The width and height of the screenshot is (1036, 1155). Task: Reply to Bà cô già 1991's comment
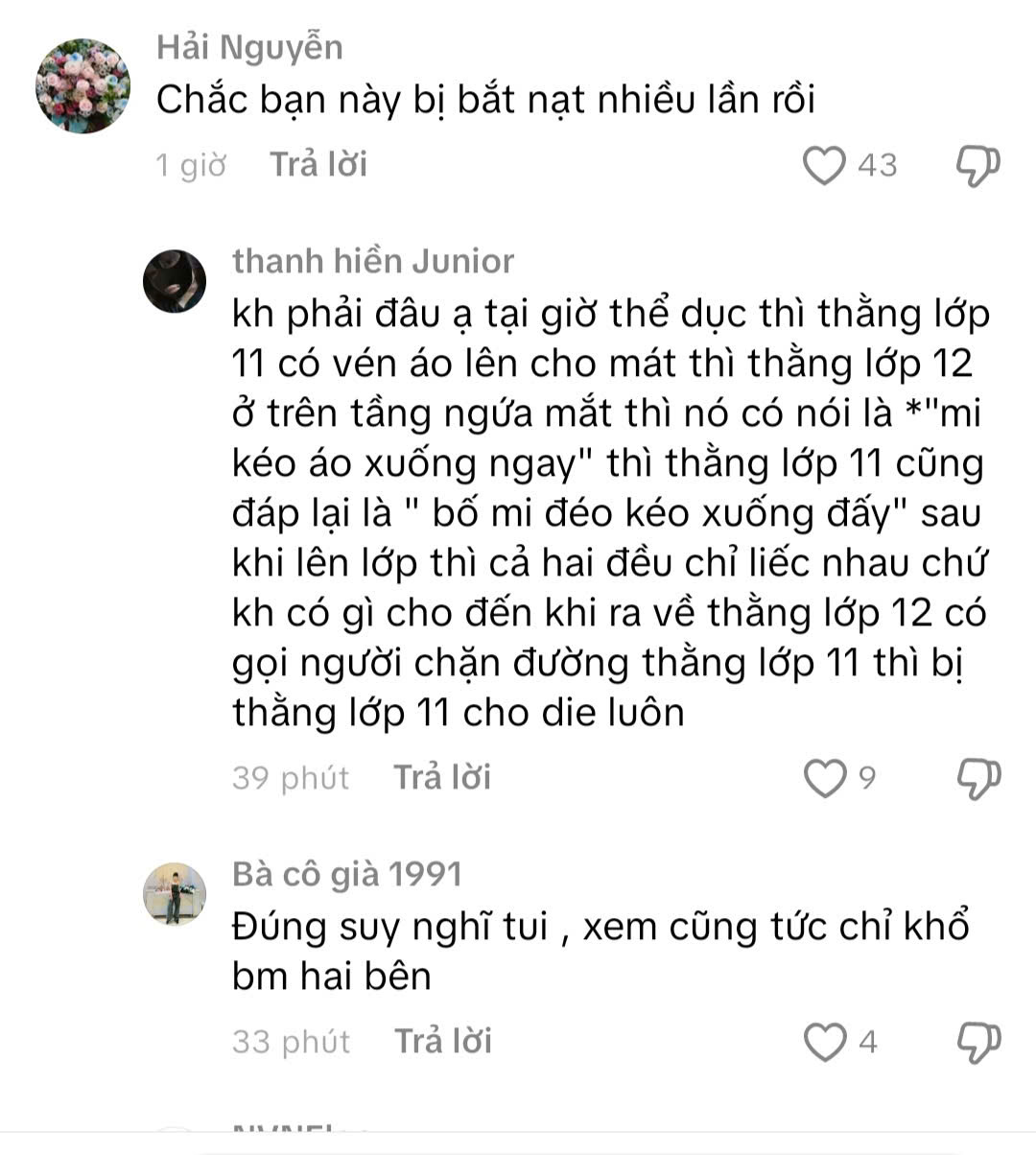pos(443,1042)
